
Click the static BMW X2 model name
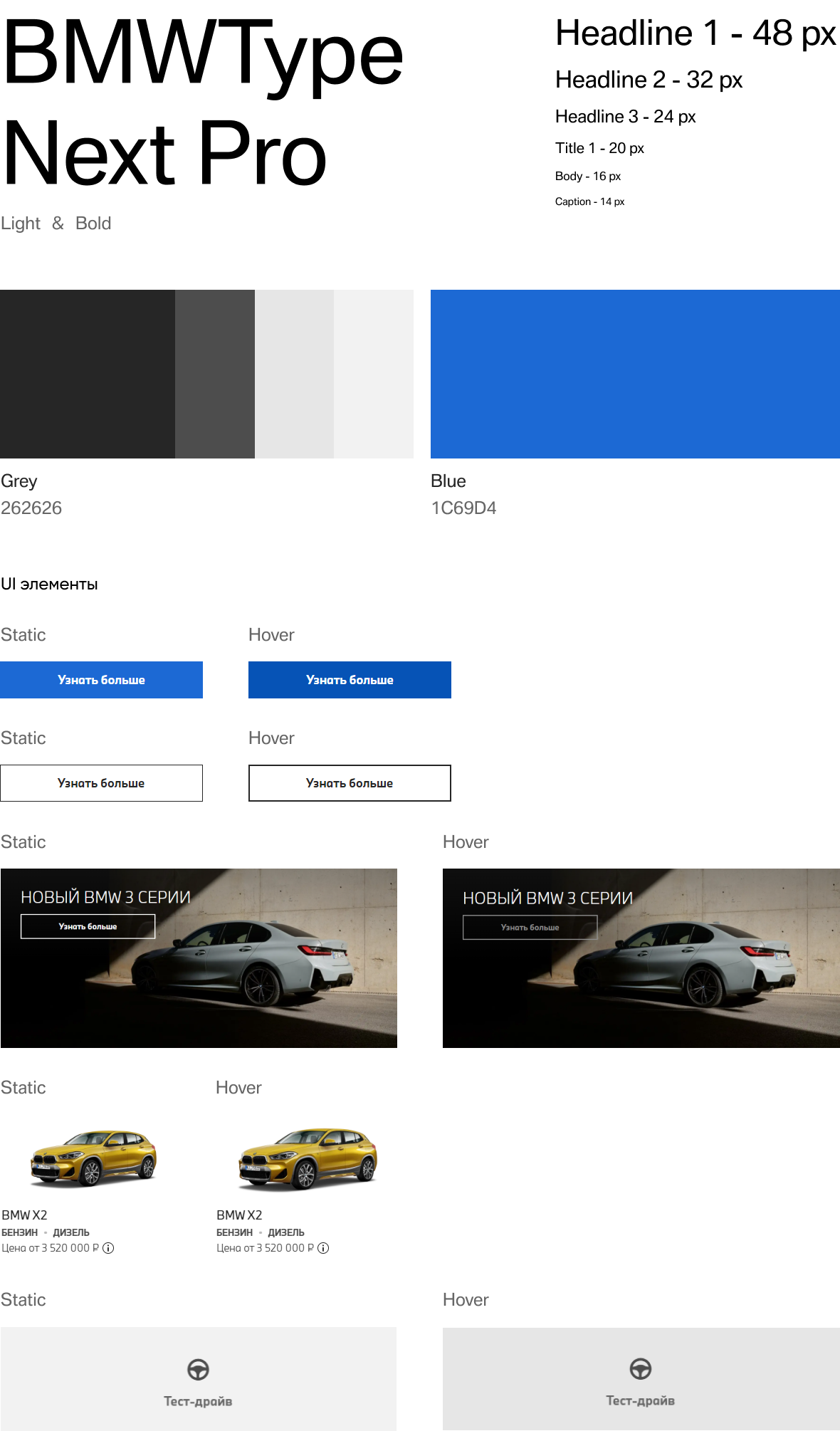tap(24, 1215)
